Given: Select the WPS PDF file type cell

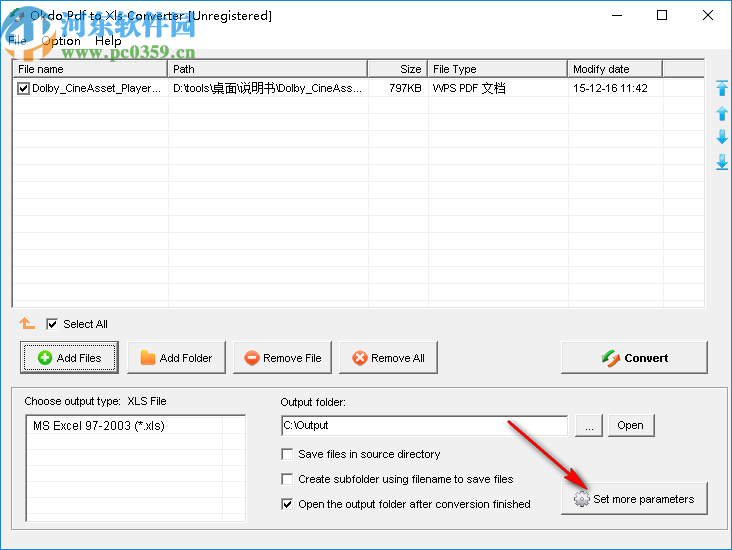Looking at the screenshot, I should pos(469,88).
